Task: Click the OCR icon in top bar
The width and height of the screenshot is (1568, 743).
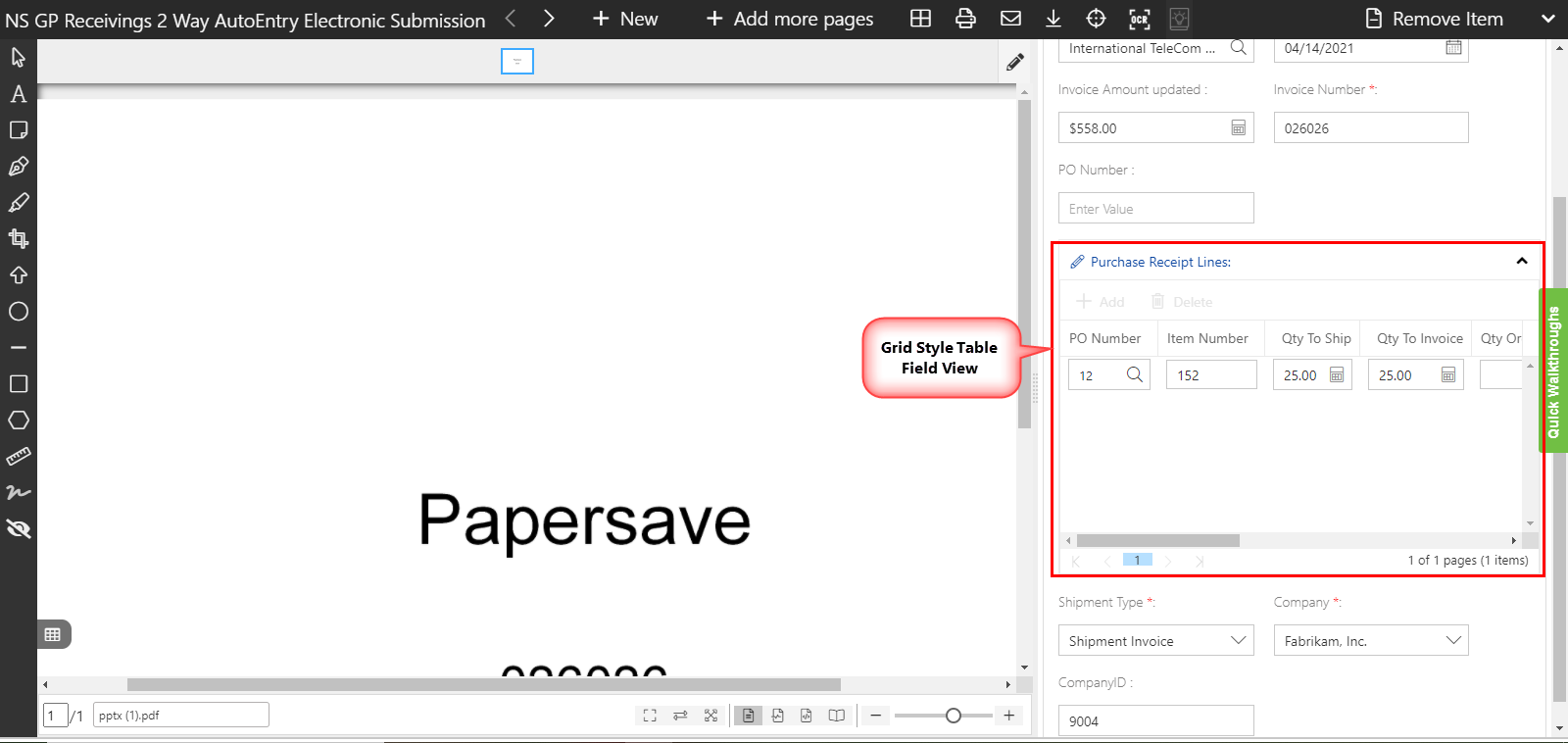Action: tap(1139, 19)
